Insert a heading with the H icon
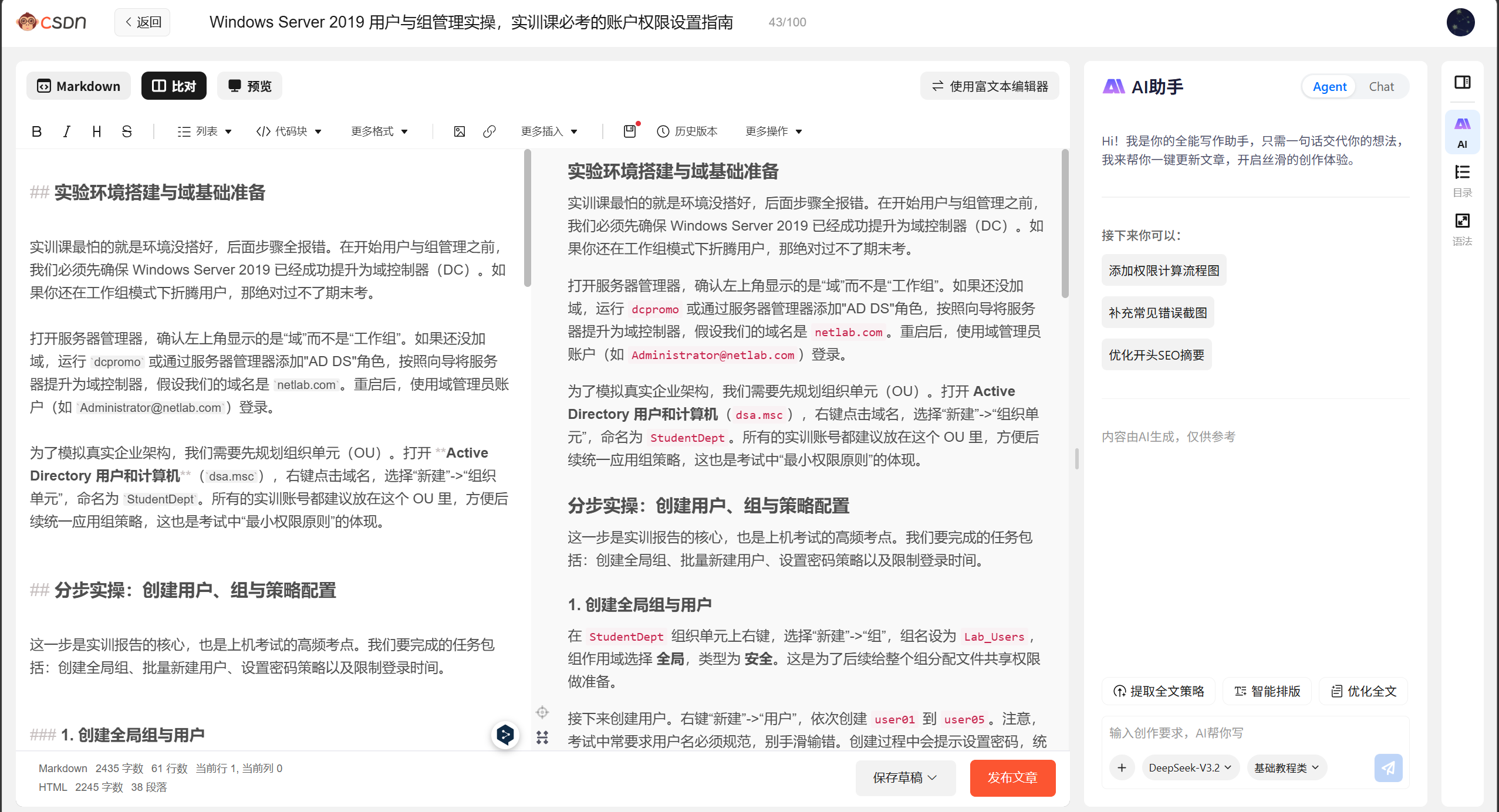 [x=97, y=131]
